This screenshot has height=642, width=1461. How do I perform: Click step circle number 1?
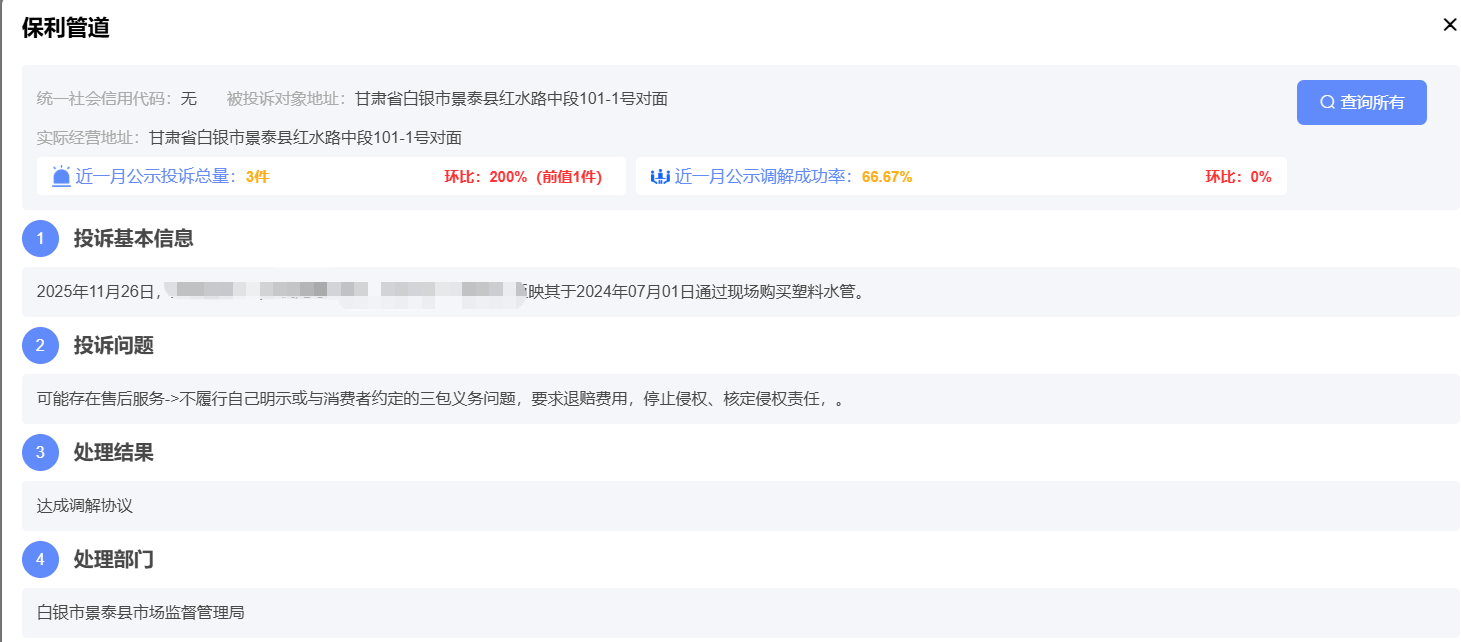click(40, 238)
